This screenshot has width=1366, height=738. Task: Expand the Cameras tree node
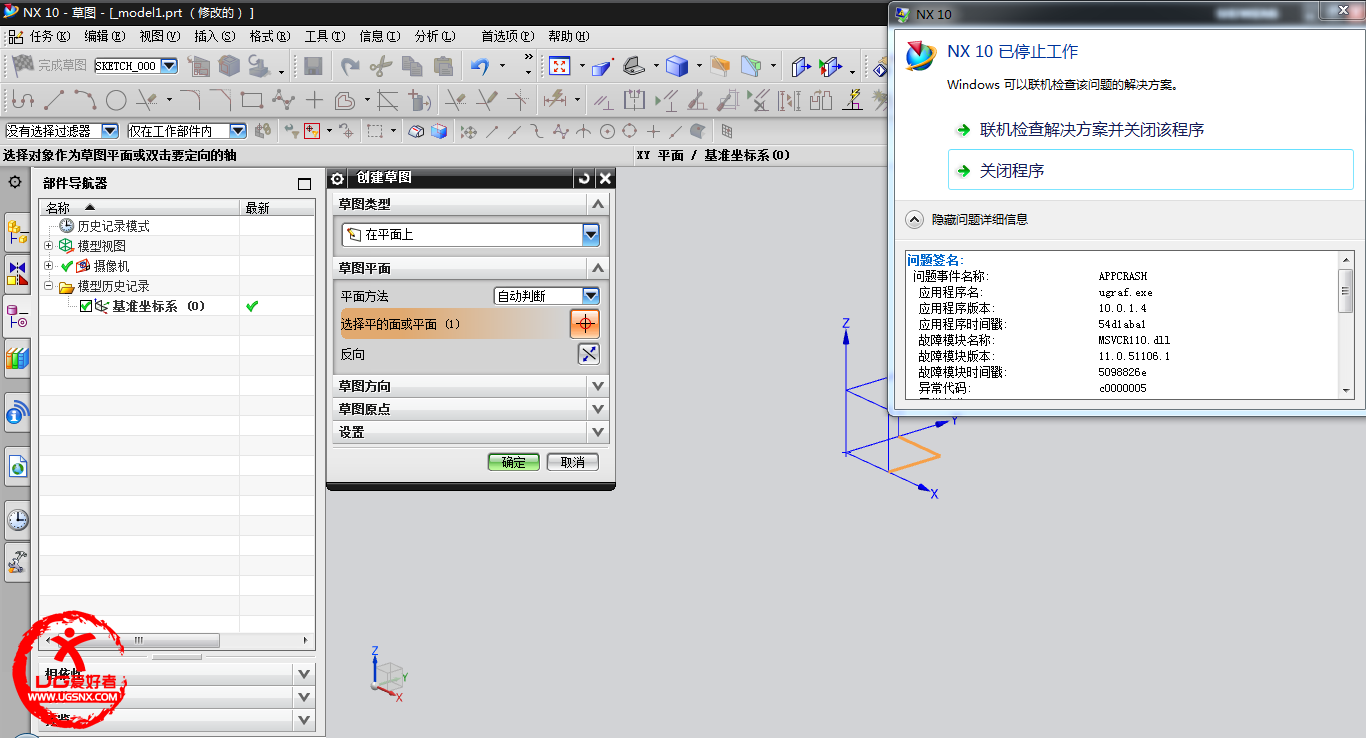point(48,266)
